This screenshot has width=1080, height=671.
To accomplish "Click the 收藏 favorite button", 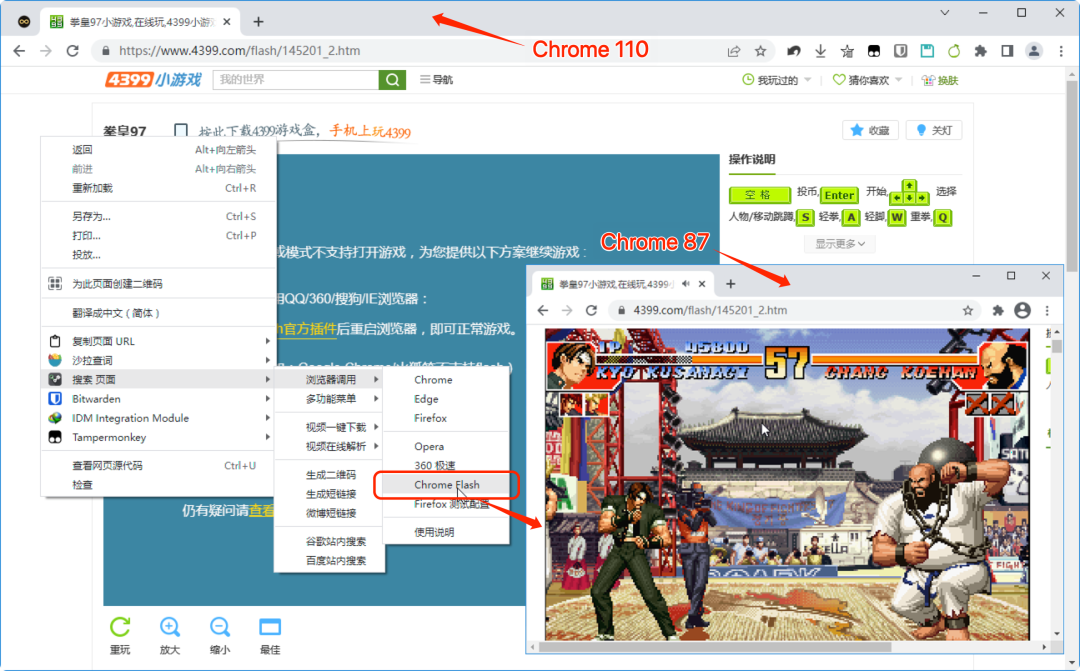I will point(871,130).
